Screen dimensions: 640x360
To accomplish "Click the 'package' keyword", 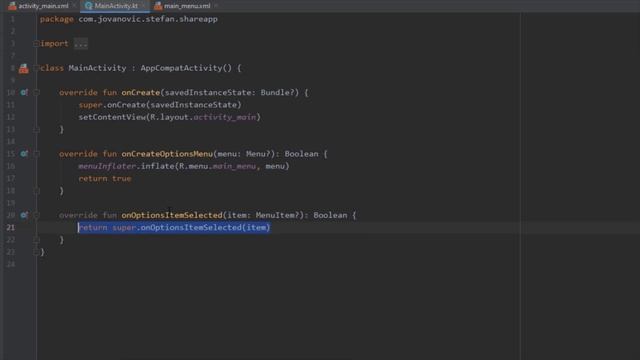I will coord(57,19).
